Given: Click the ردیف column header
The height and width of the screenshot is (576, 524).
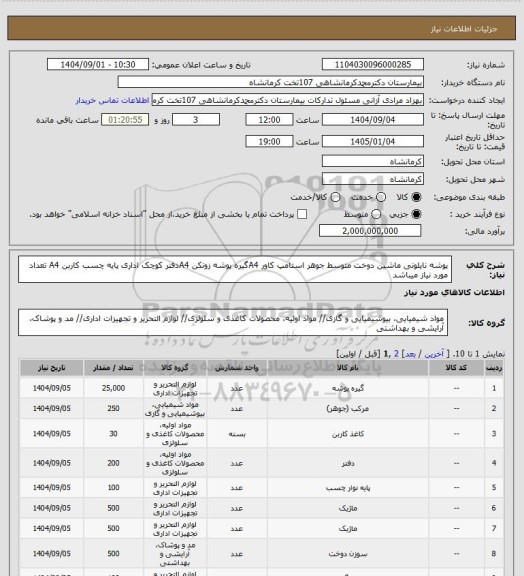Looking at the screenshot, I should (494, 368).
